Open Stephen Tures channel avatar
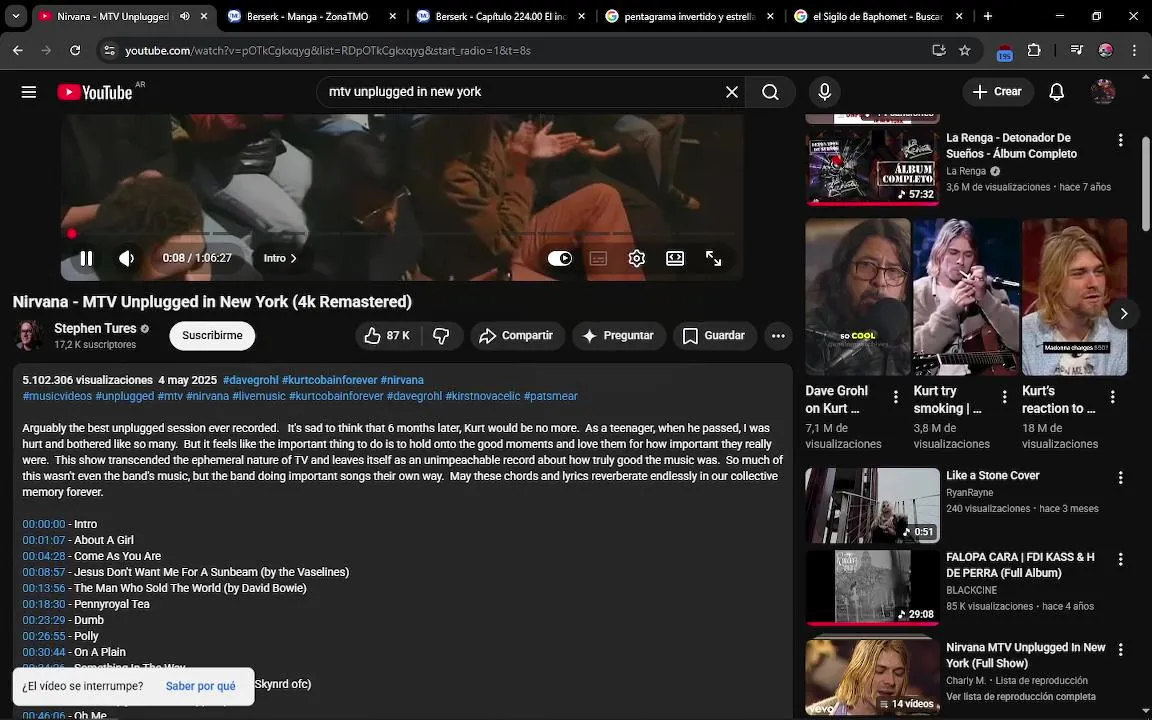Viewport: 1152px width, 720px height. pyautogui.click(x=29, y=336)
